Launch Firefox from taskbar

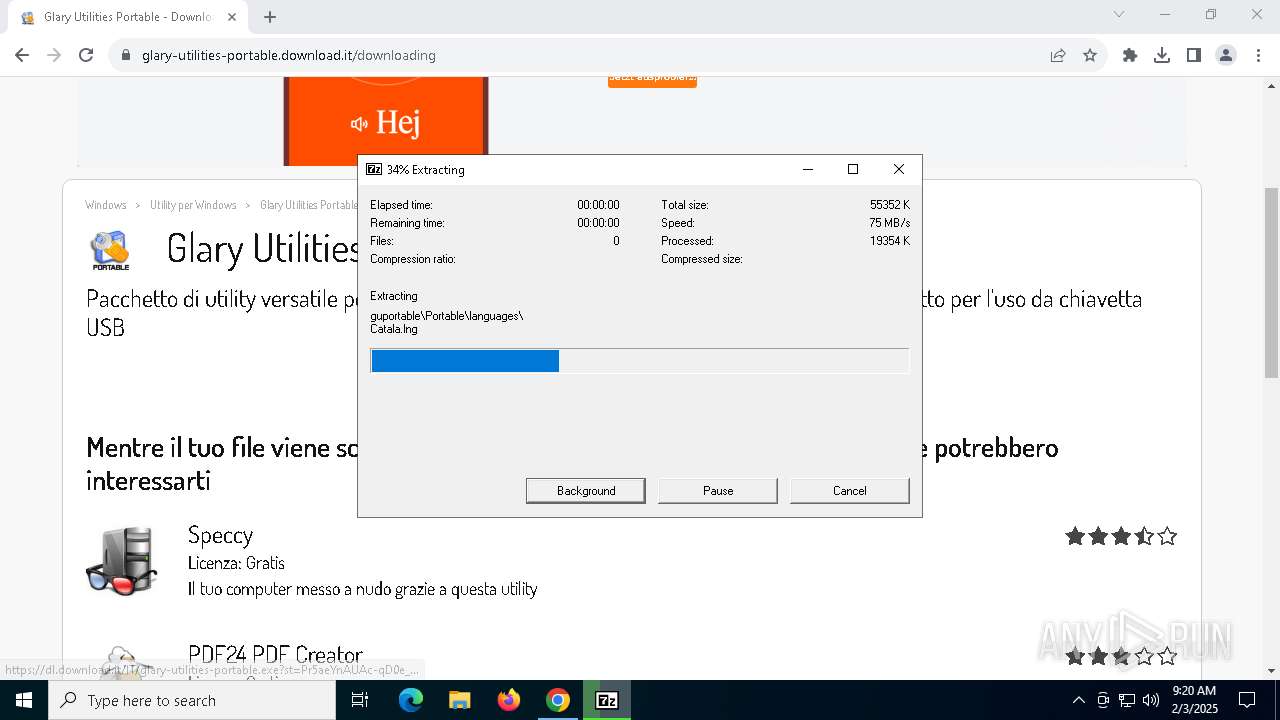[509, 700]
